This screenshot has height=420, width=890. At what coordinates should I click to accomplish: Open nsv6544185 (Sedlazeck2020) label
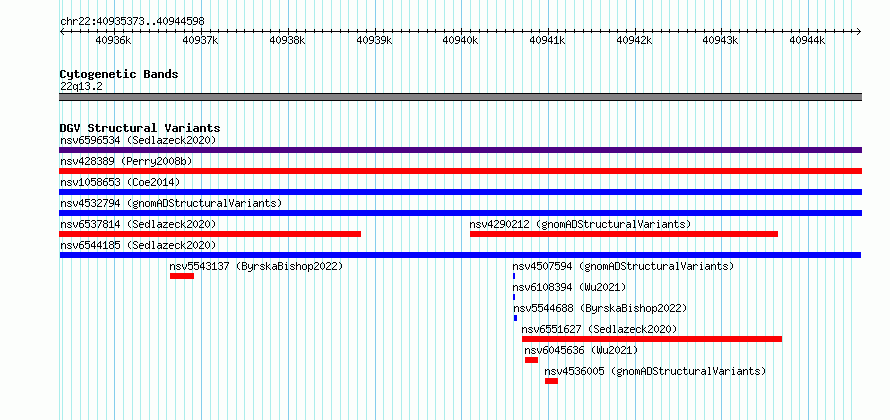[138, 245]
